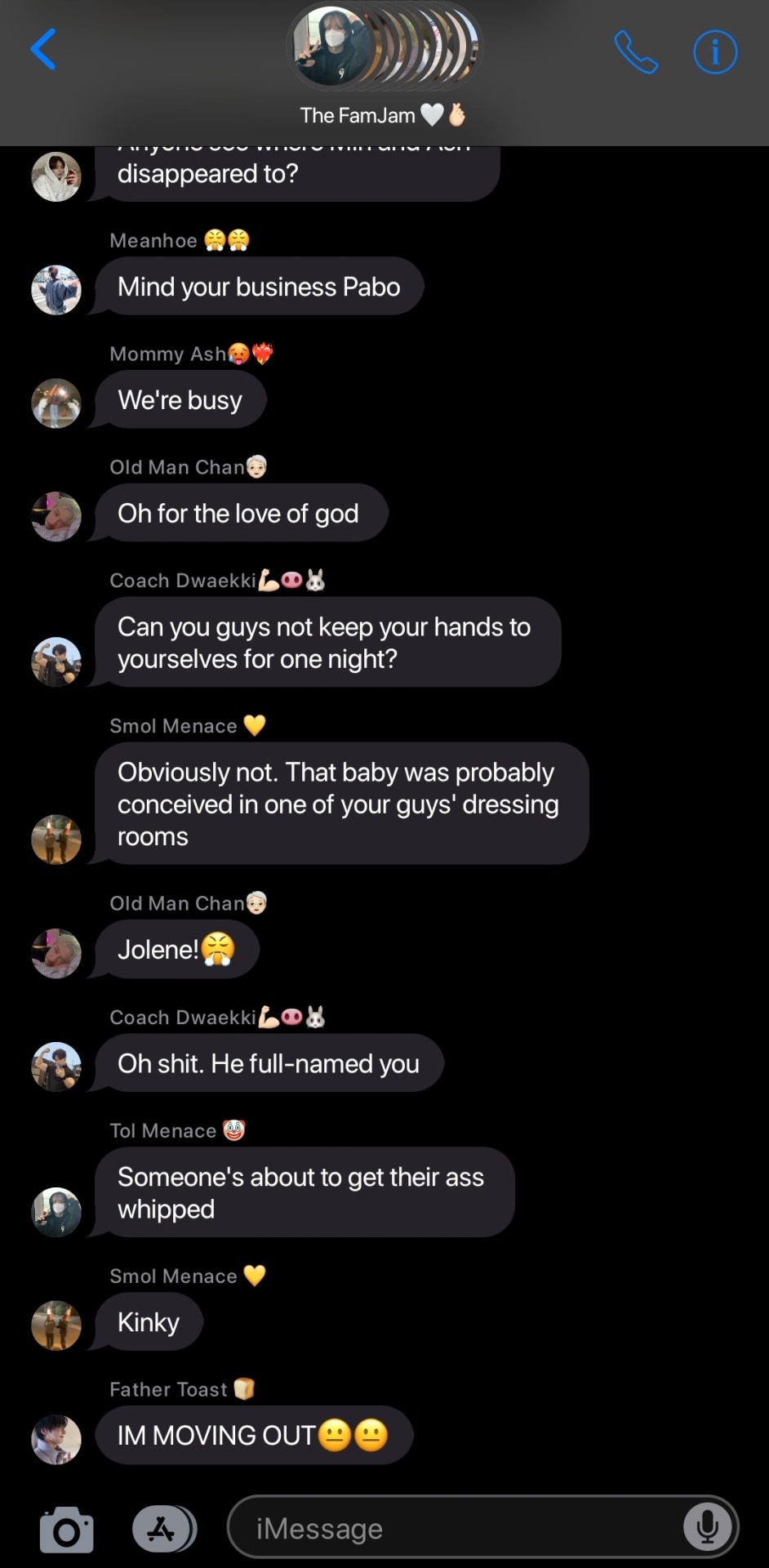769x1568 pixels.
Task: Tap Coach Dwaekki's avatar by "Oh shit" message
Action: 56,1067
